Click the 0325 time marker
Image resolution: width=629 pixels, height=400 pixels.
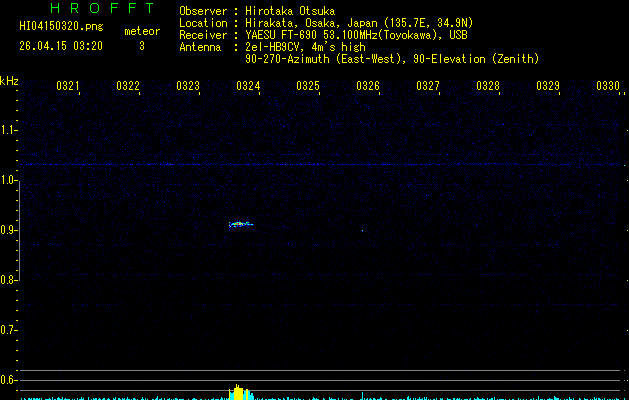tap(308, 86)
